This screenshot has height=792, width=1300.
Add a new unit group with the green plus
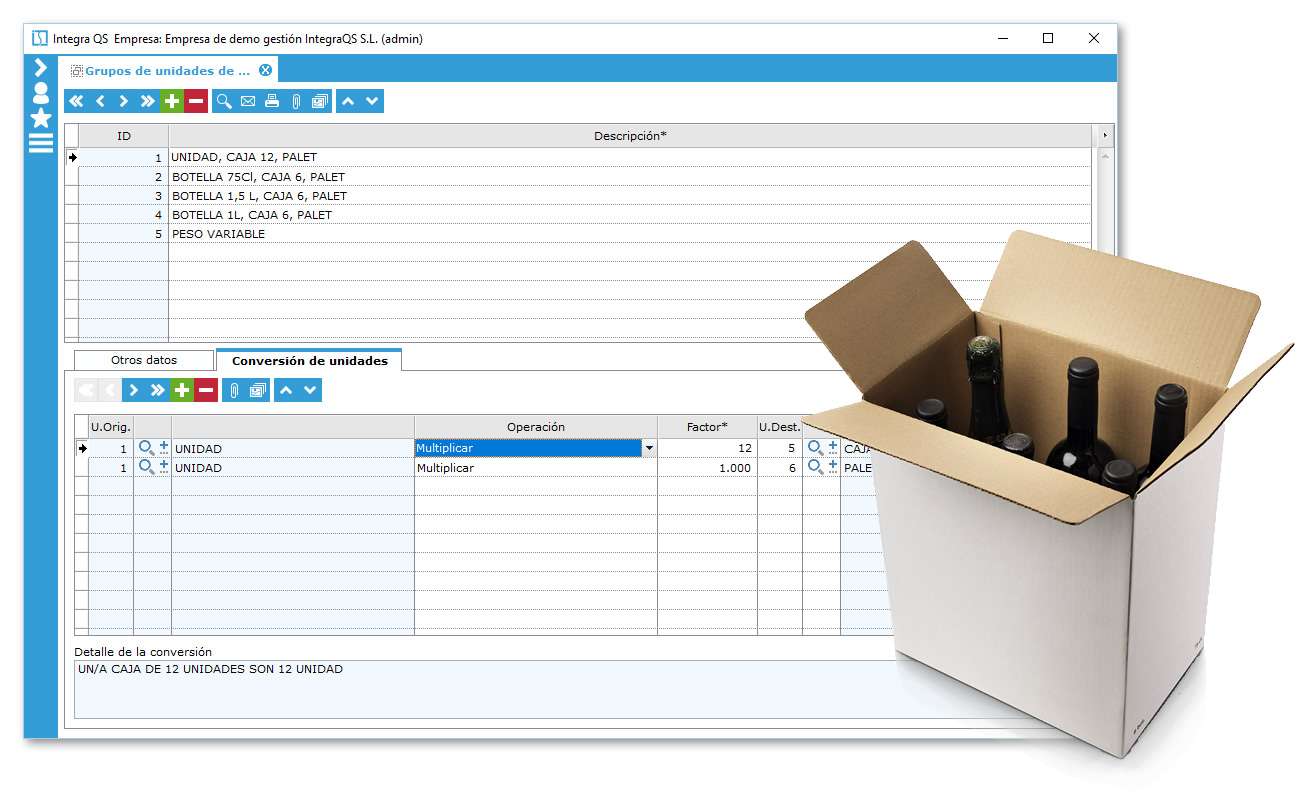[x=171, y=100]
